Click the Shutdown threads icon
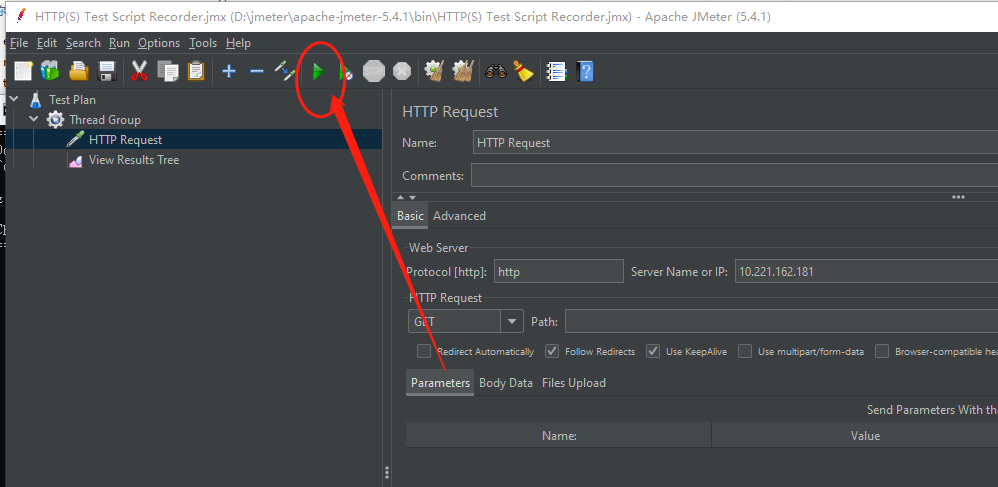 click(402, 71)
